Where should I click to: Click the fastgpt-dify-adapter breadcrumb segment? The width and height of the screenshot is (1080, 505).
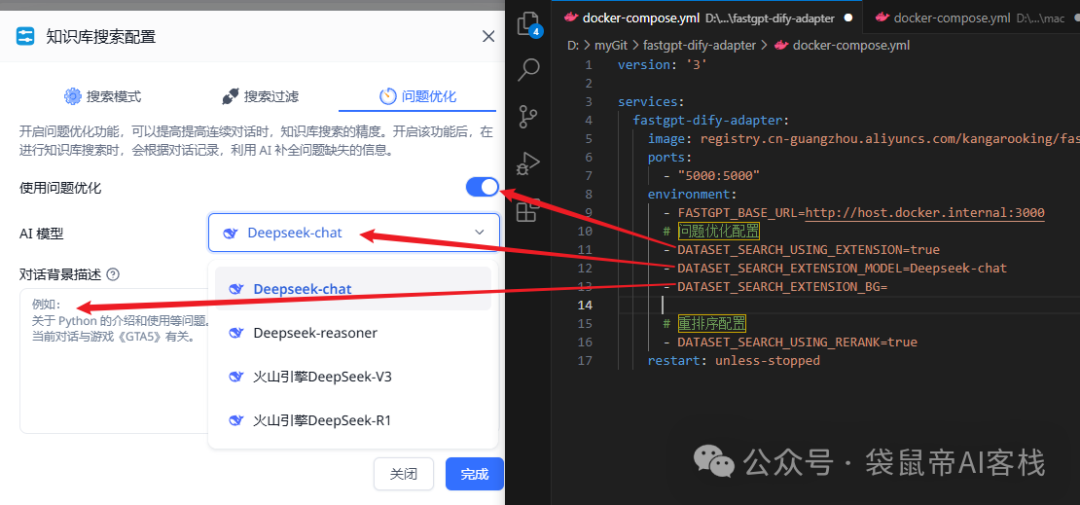click(x=699, y=46)
